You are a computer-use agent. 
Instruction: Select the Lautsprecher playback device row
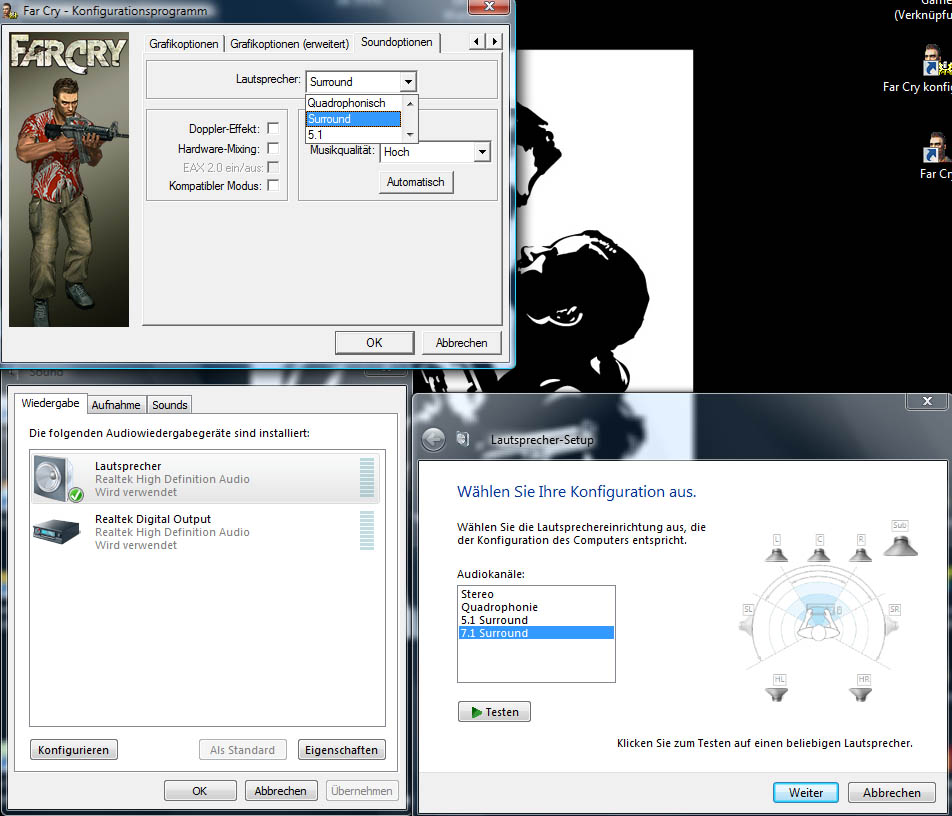205,478
